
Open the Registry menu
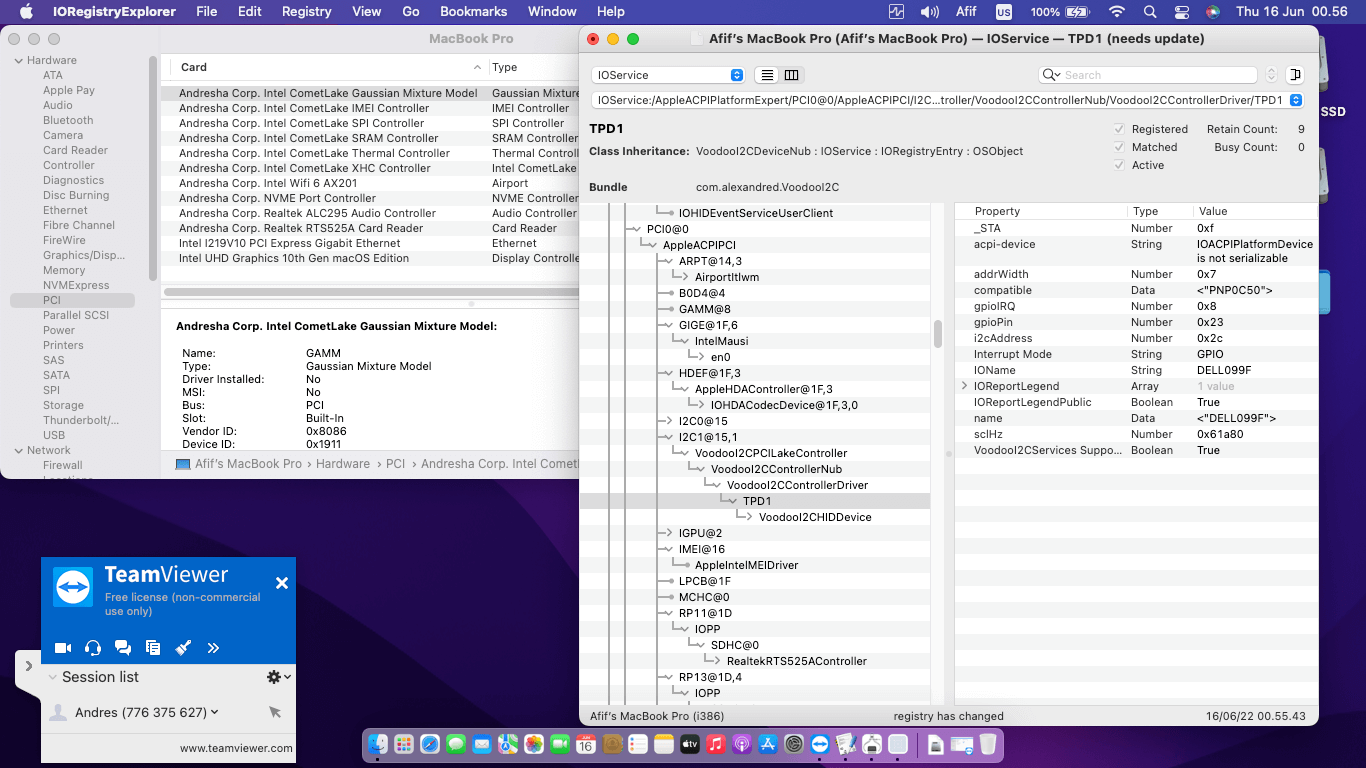click(x=306, y=12)
